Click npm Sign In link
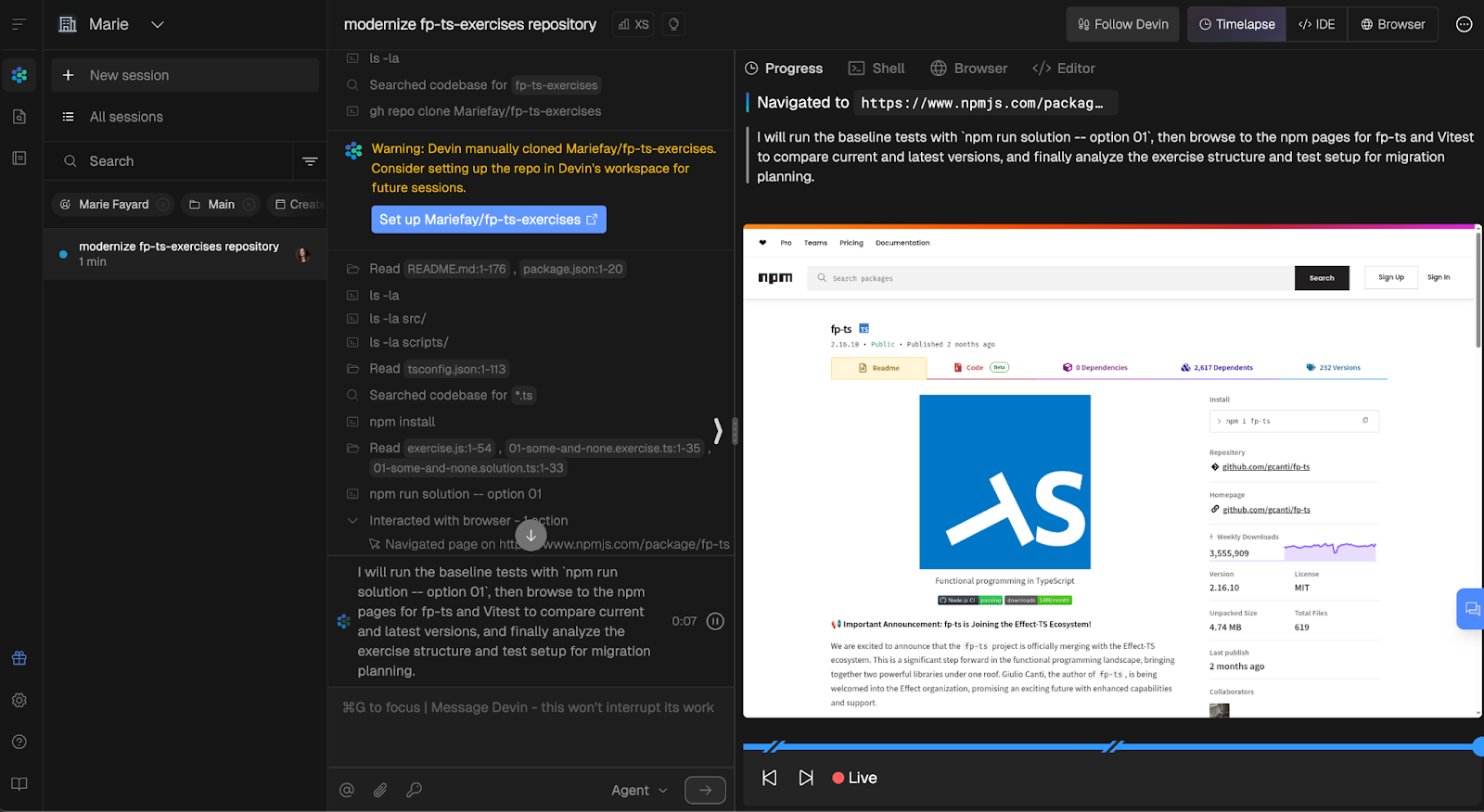 coord(1439,277)
